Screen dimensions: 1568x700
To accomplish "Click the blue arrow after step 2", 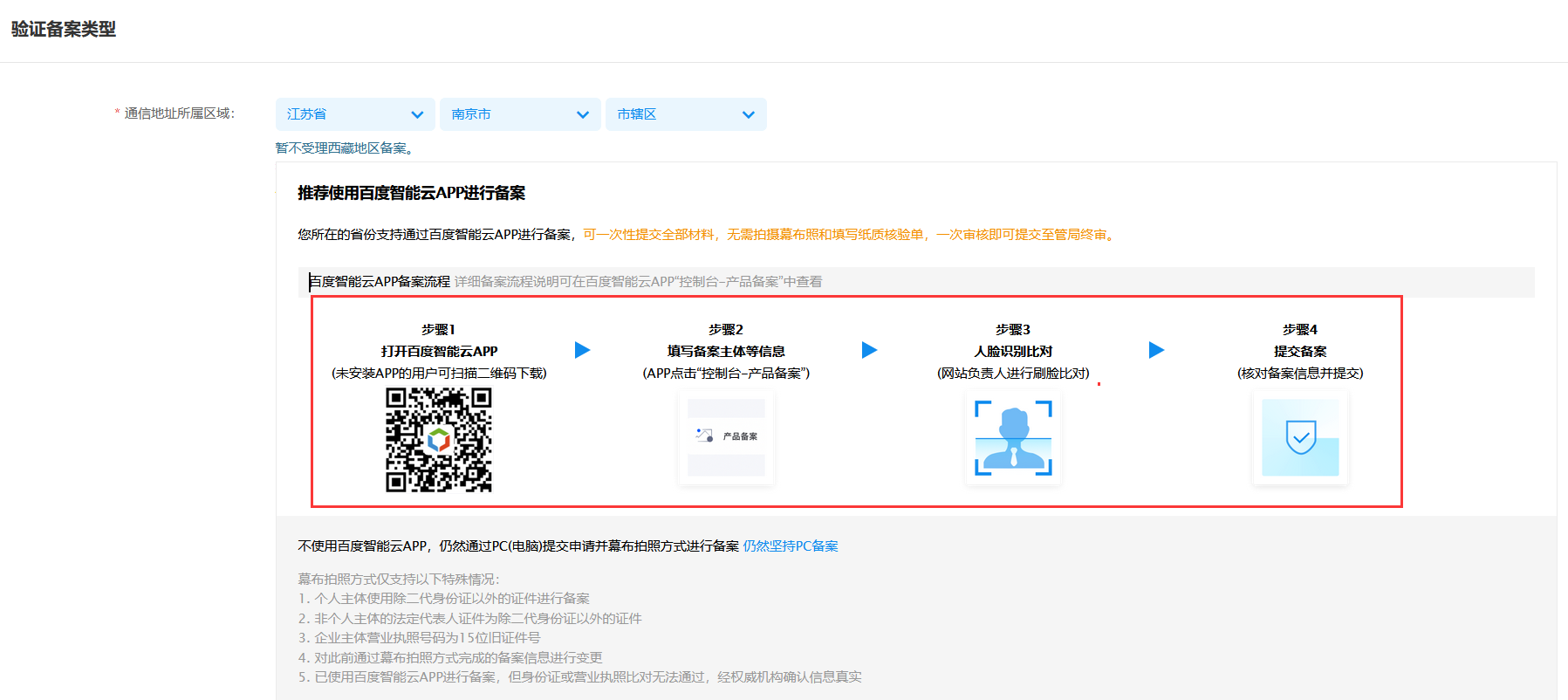I will tap(869, 350).
